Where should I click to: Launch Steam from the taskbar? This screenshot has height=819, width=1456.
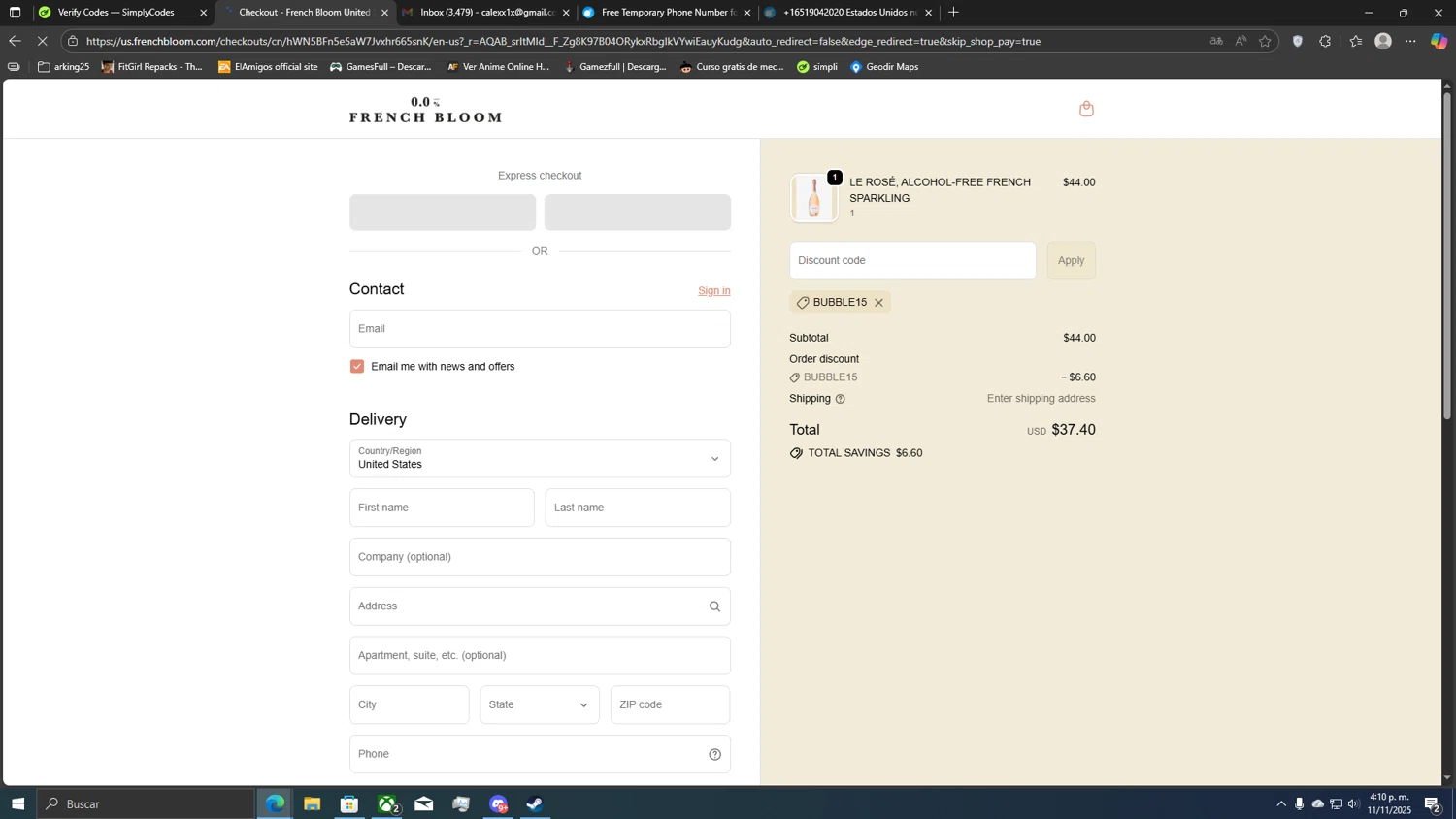pyautogui.click(x=535, y=803)
